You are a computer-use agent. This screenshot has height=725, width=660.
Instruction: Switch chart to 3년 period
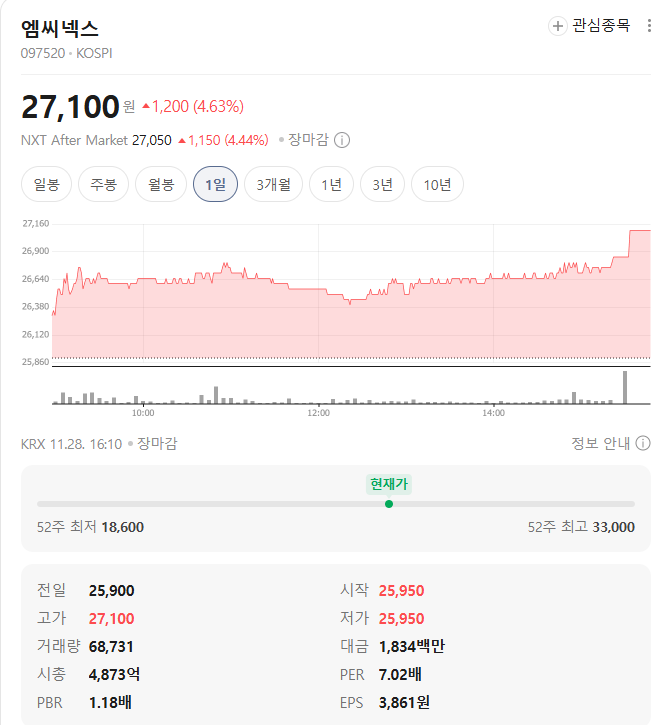click(x=382, y=184)
